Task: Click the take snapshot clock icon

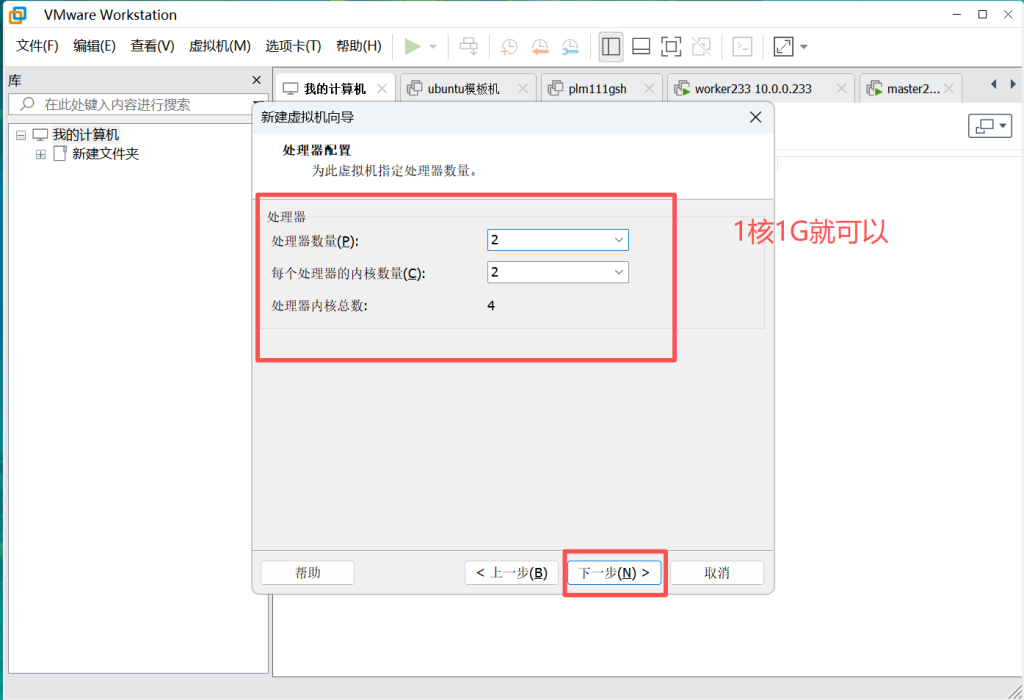Action: click(x=509, y=46)
